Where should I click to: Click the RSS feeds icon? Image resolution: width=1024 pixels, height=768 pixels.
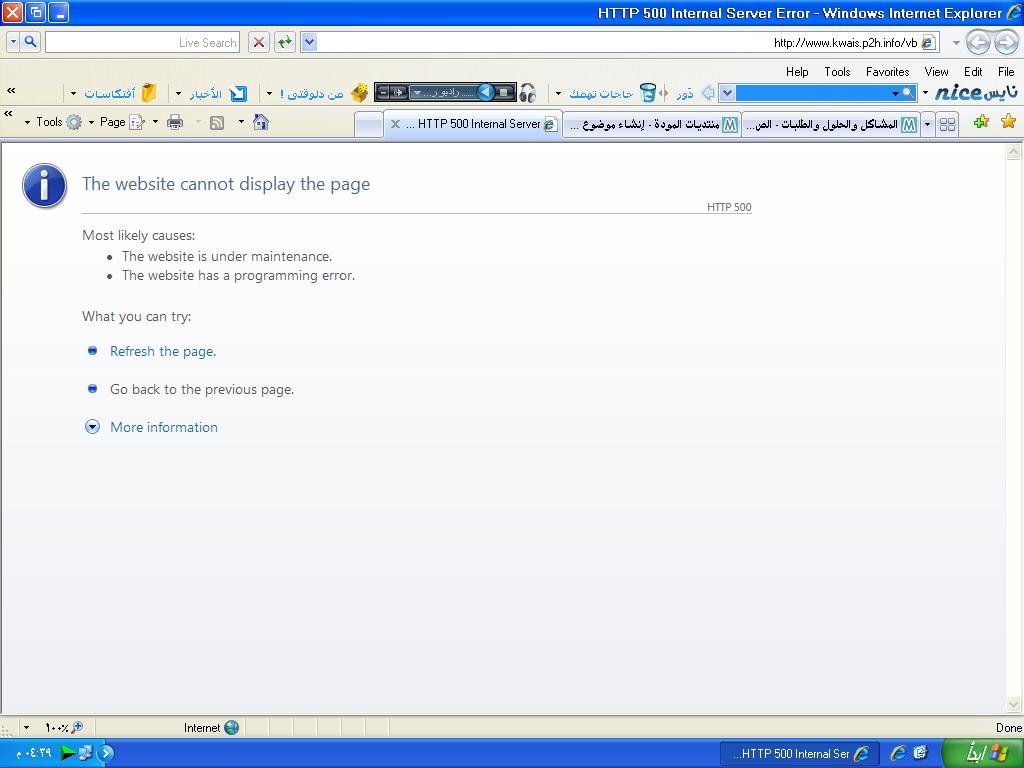coord(217,122)
